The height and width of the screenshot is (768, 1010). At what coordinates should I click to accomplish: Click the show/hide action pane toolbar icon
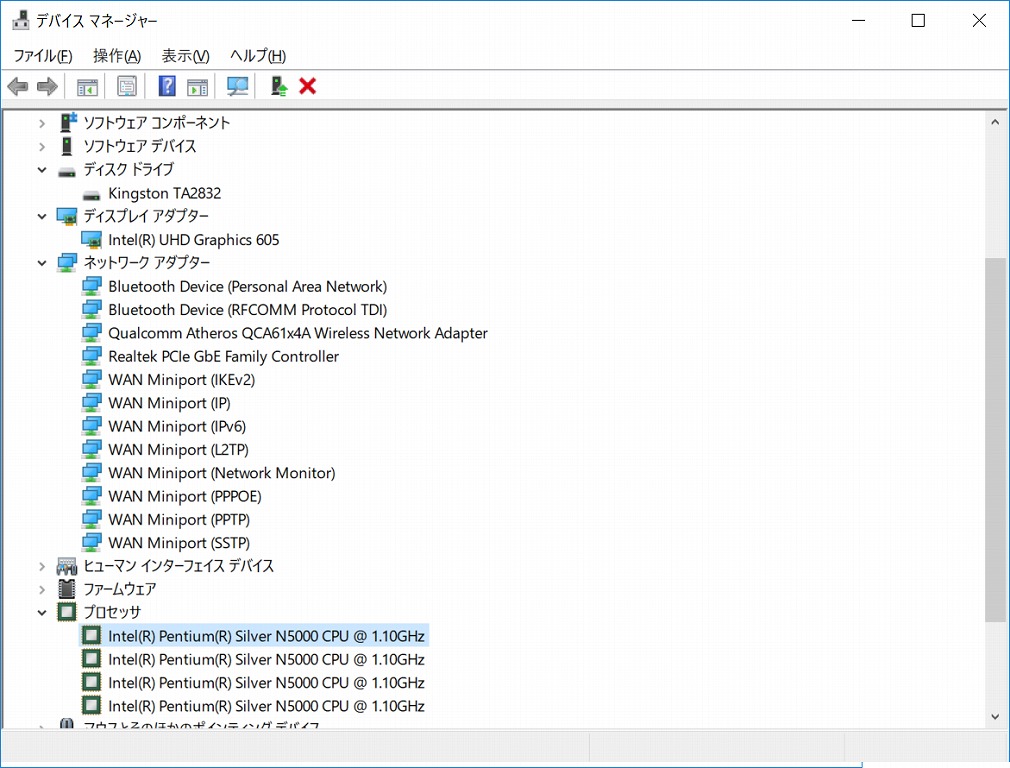coord(198,86)
